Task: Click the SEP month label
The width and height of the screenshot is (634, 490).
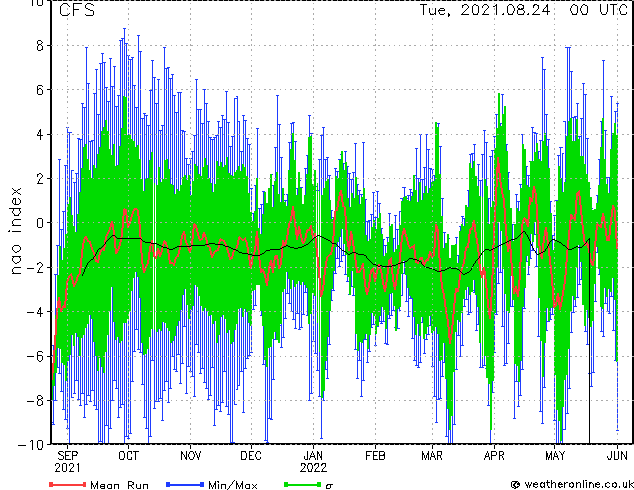Action: pyautogui.click(x=68, y=456)
